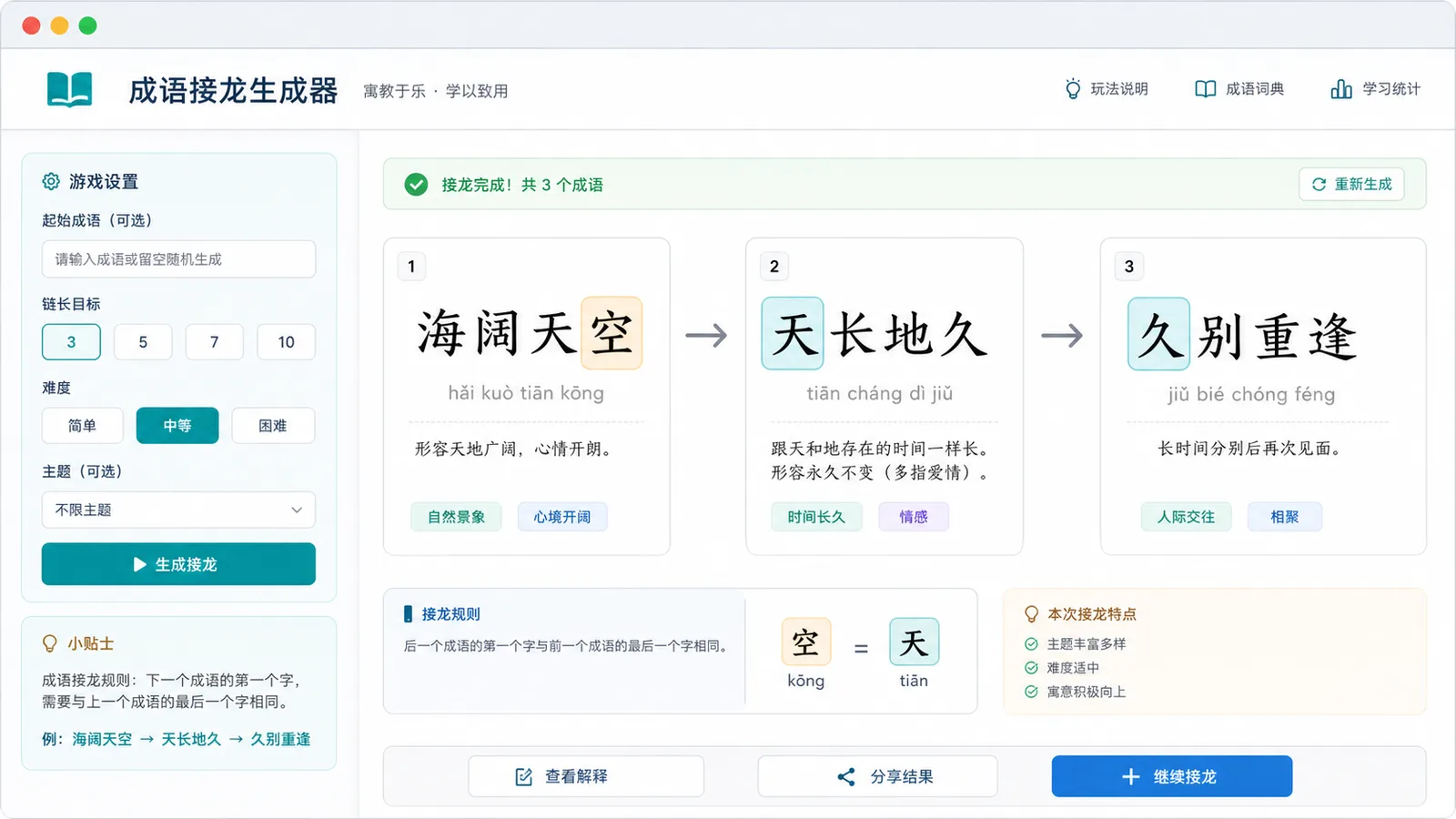The width and height of the screenshot is (1456, 819).
Task: Click the 空 tile in rule panel
Action: pos(806,642)
